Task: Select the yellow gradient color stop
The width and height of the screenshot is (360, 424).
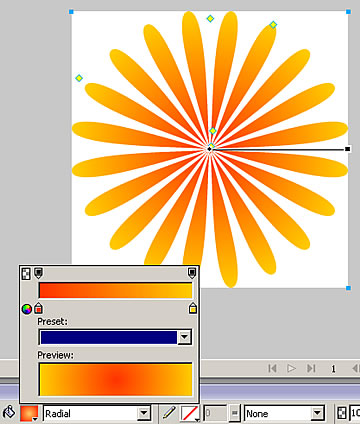Action: point(192,308)
